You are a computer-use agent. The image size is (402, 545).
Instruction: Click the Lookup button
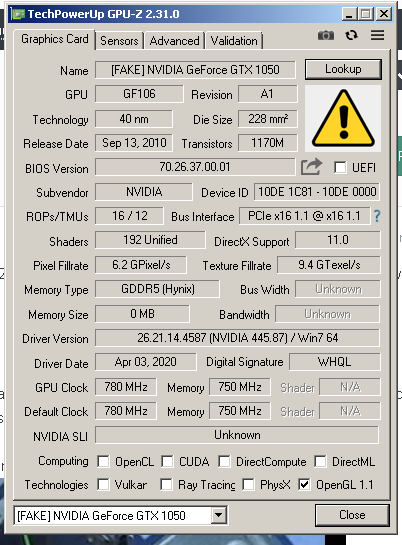343,69
